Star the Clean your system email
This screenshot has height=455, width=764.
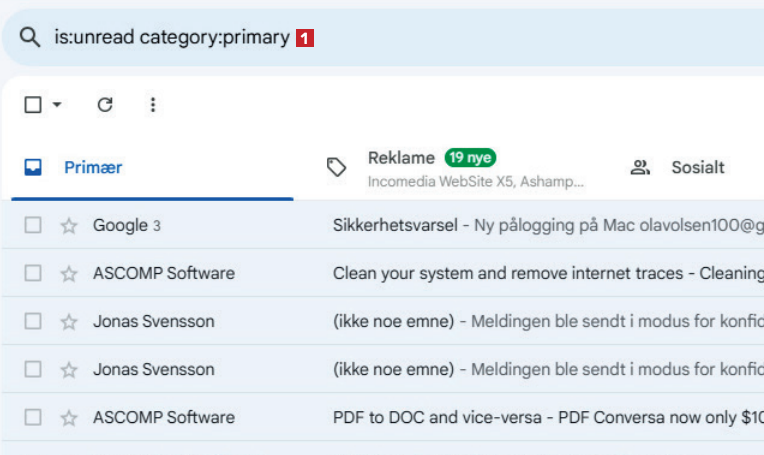click(69, 274)
